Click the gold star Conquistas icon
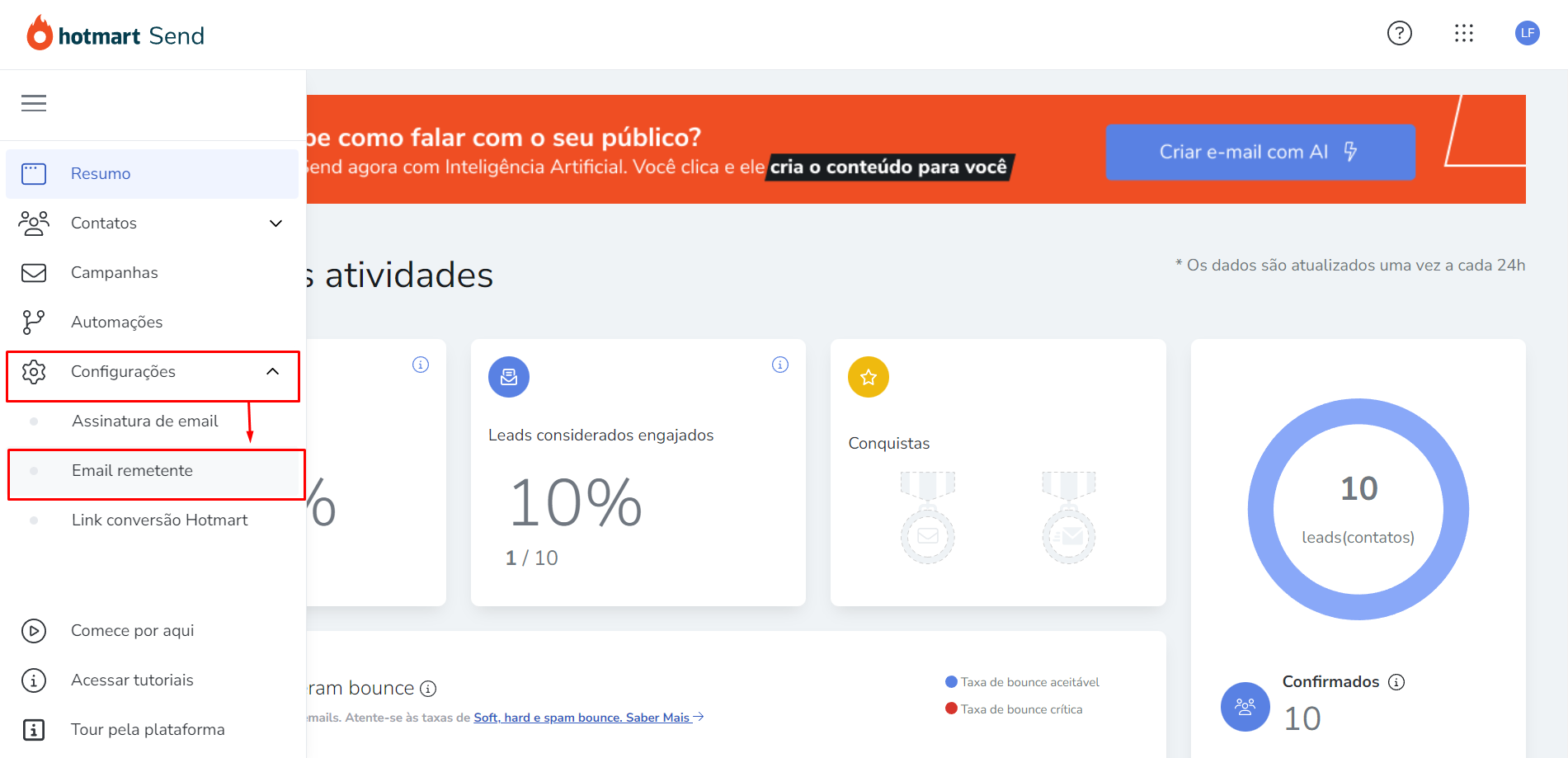 869,377
